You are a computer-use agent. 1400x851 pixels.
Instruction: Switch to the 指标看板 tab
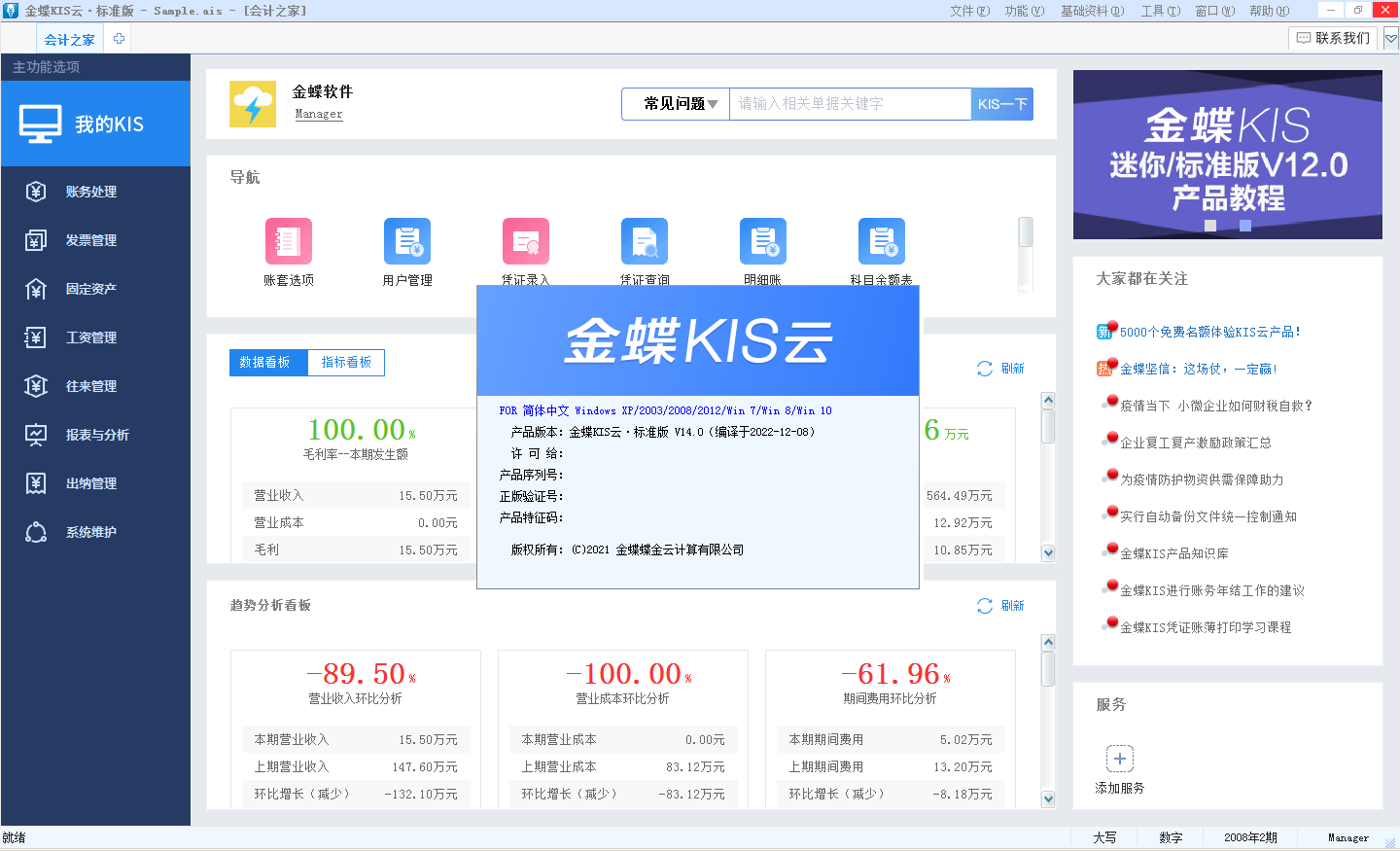pos(346,362)
